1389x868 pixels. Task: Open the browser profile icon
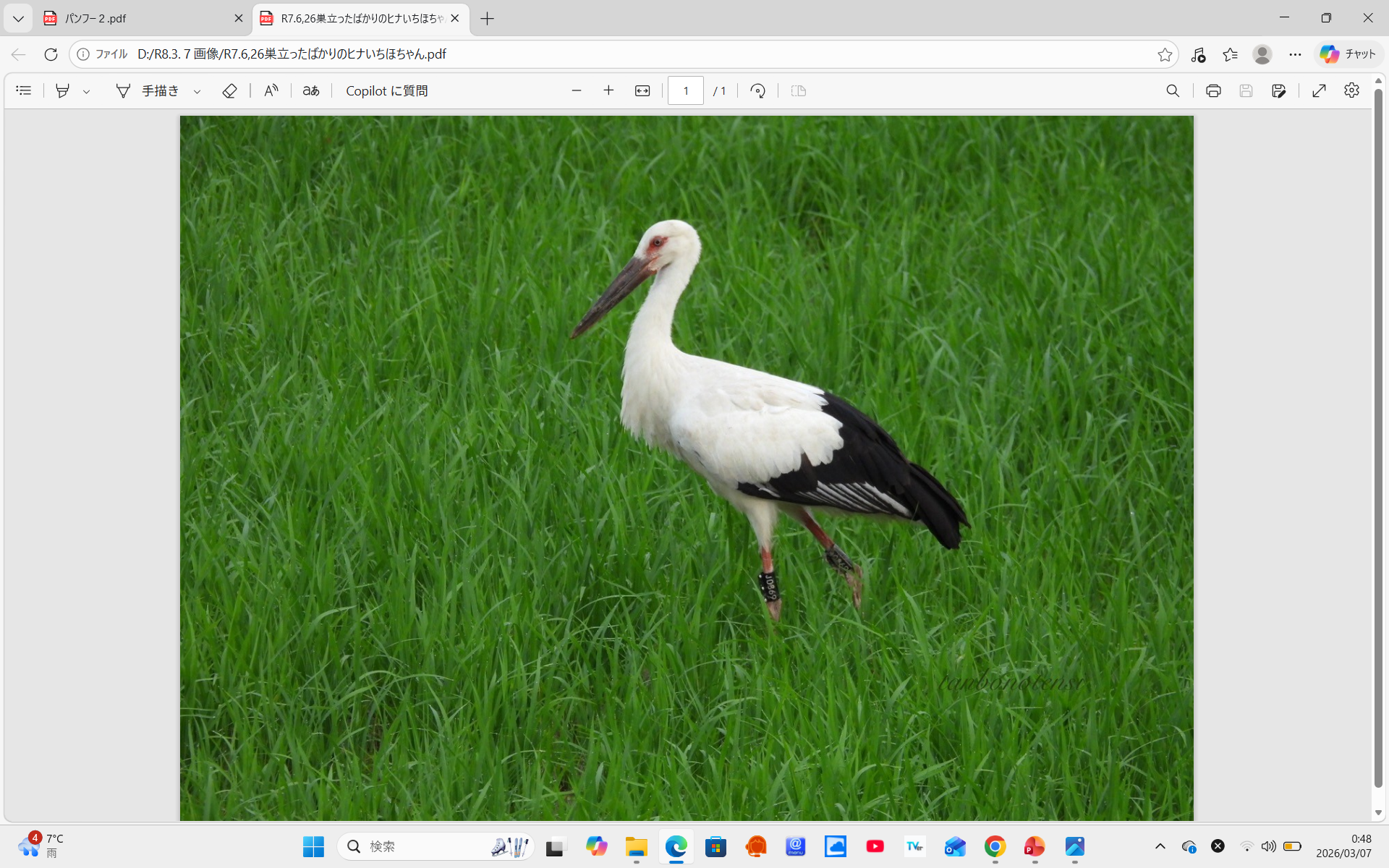click(1262, 54)
